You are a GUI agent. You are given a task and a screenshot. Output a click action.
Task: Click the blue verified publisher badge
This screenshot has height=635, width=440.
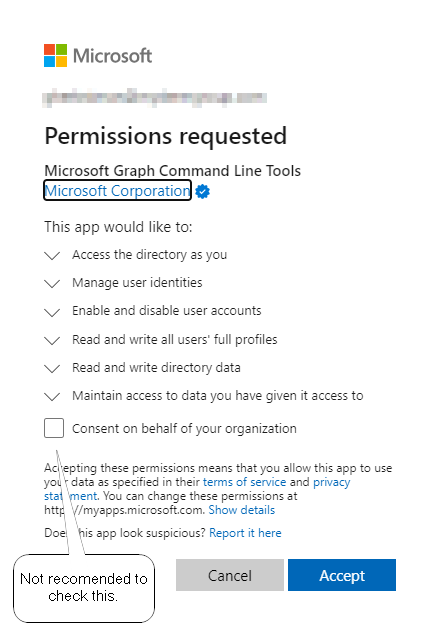coord(203,191)
